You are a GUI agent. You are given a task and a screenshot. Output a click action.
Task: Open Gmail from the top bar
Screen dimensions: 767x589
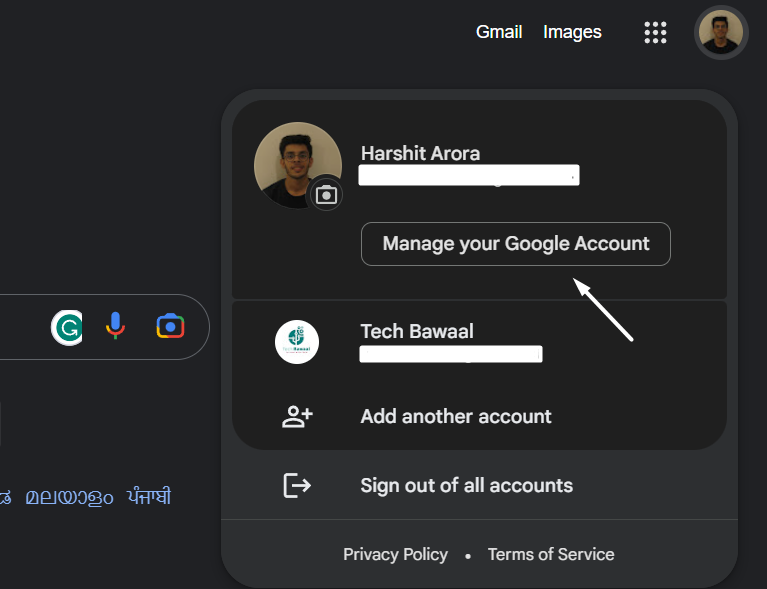tap(499, 32)
